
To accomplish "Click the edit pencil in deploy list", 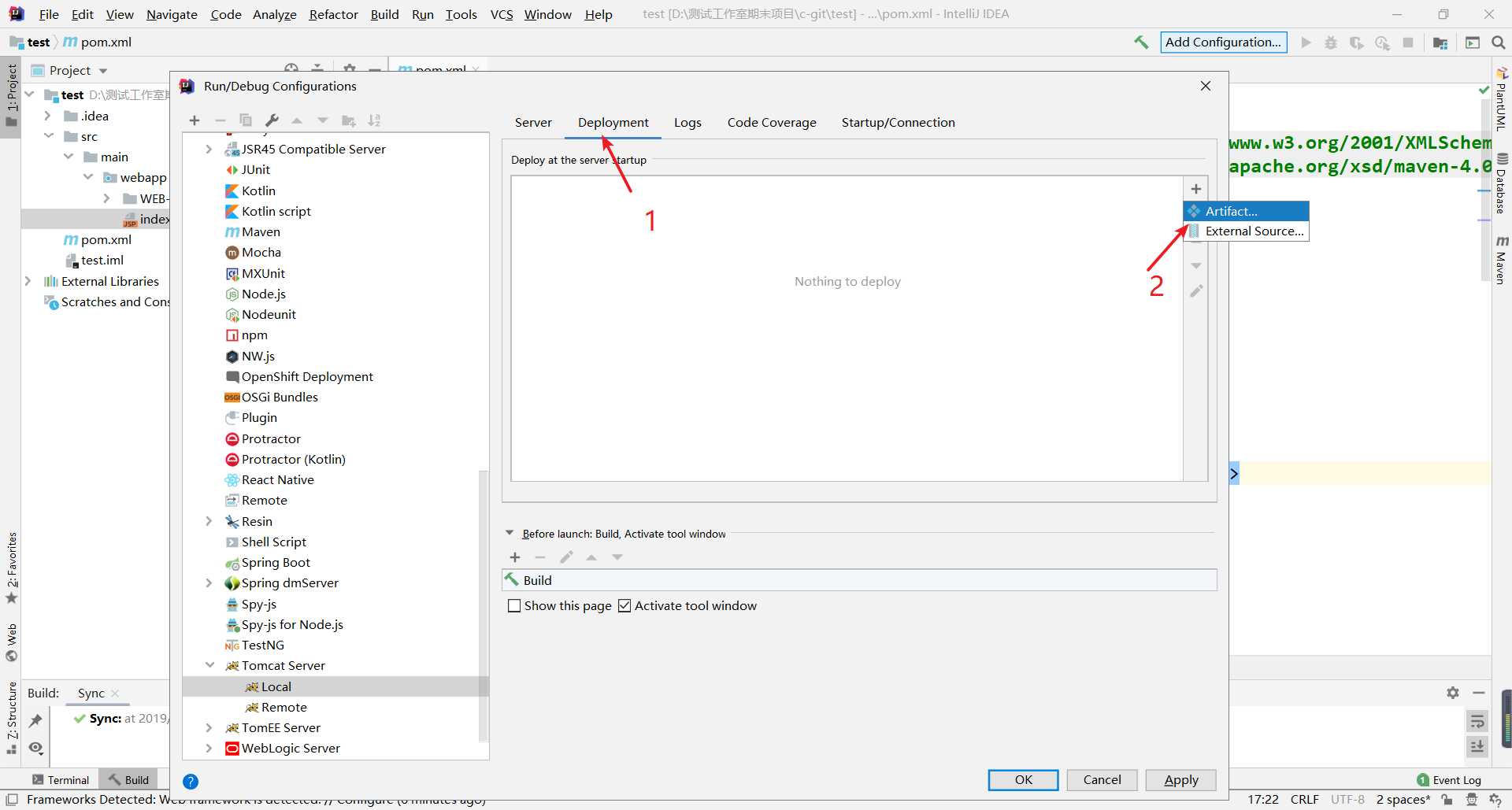I will coord(1195,291).
